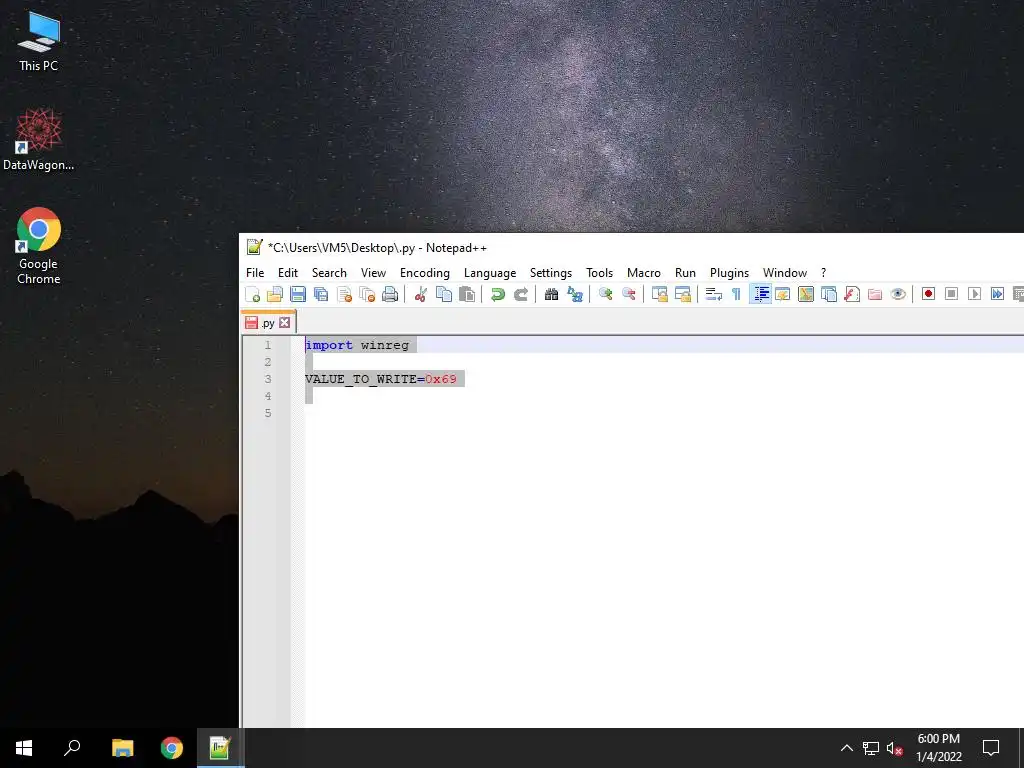The height and width of the screenshot is (768, 1024).
Task: Save the current file with toolbar icon
Action: (x=298, y=294)
